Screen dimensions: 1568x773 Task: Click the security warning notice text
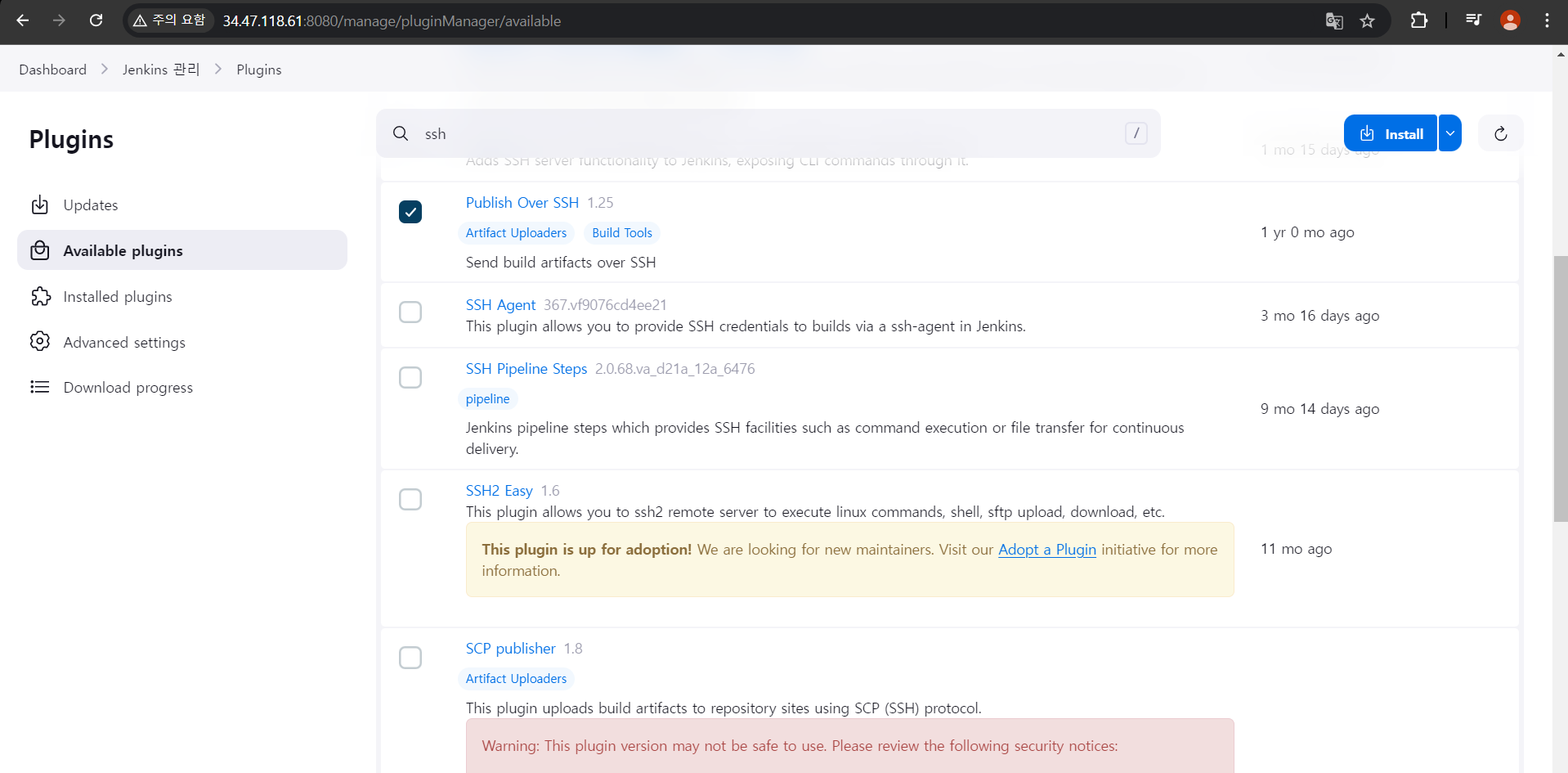coord(800,746)
